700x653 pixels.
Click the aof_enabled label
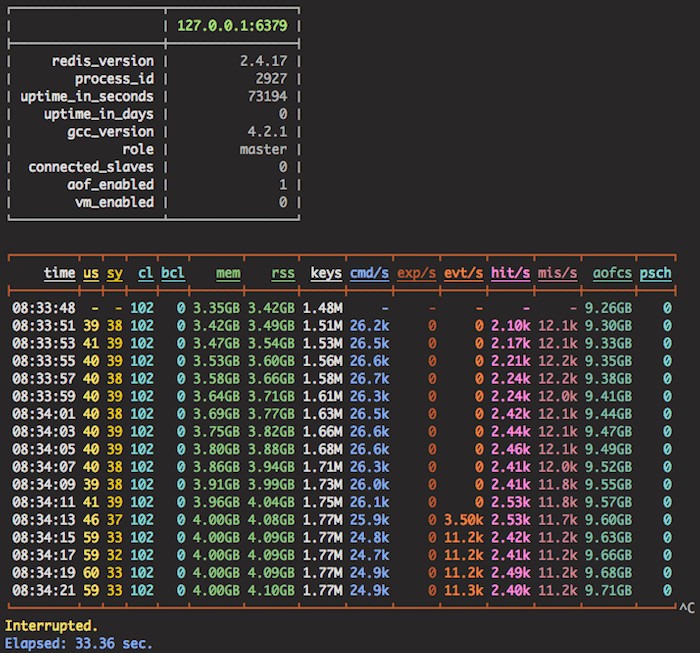[111, 185]
